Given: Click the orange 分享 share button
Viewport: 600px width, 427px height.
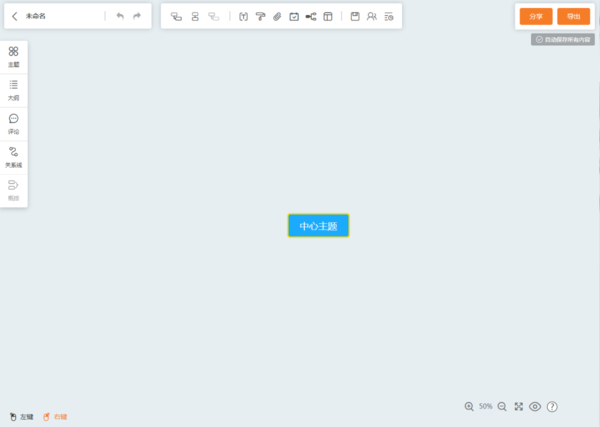Looking at the screenshot, I should [x=536, y=16].
